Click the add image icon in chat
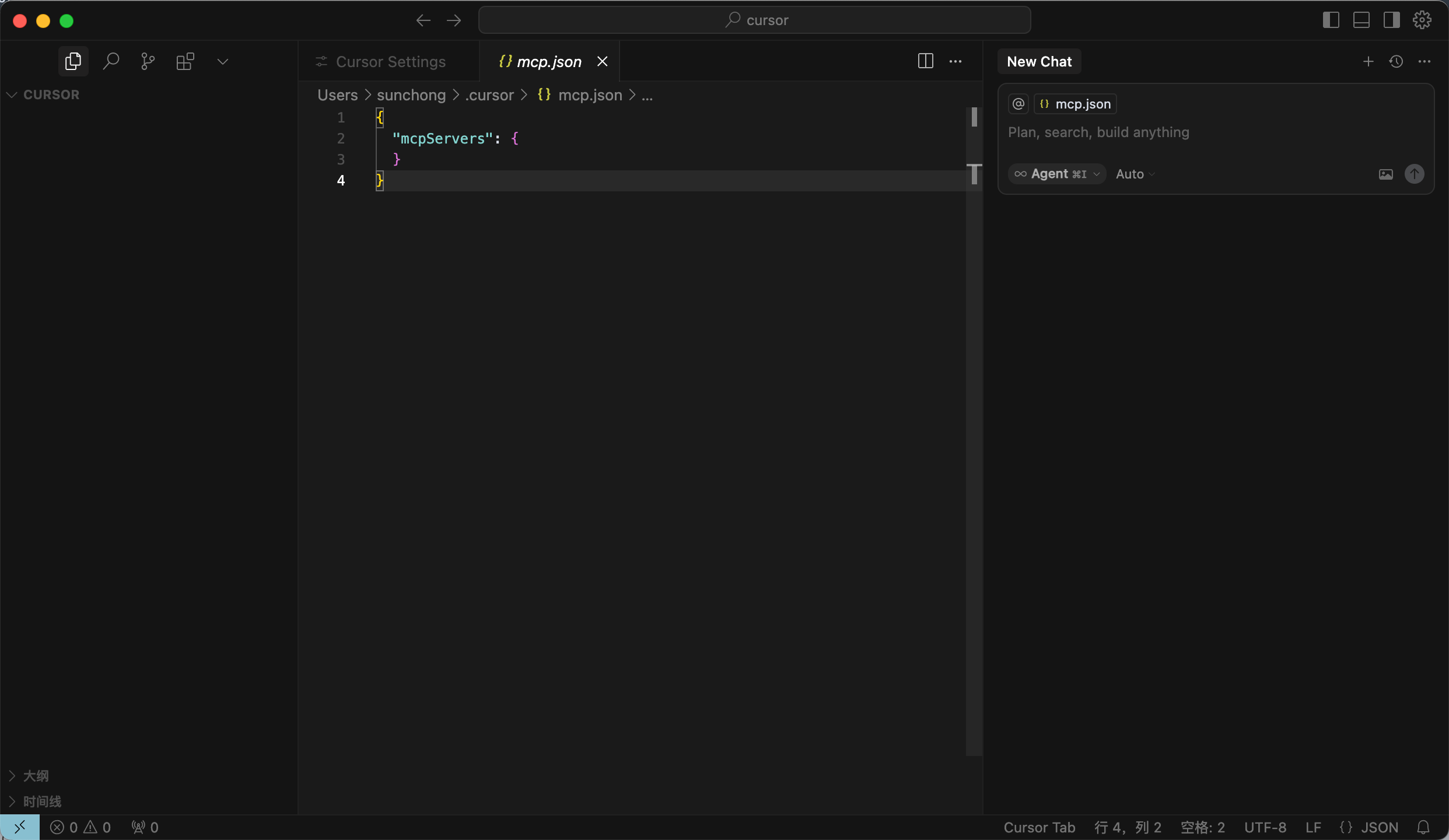The width and height of the screenshot is (1449, 840). click(1386, 174)
